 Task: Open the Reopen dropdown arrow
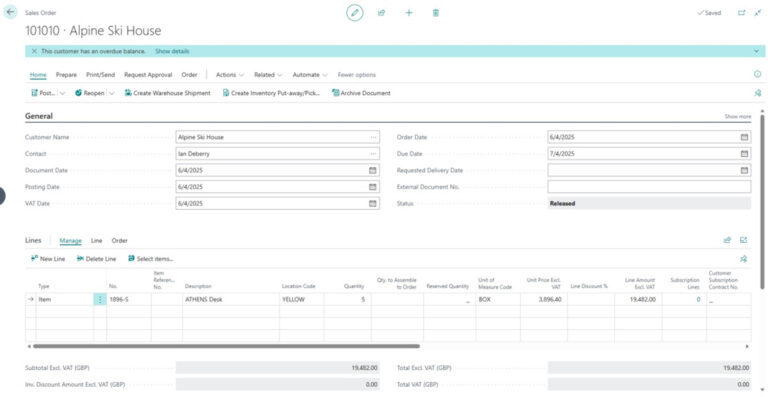pos(112,93)
